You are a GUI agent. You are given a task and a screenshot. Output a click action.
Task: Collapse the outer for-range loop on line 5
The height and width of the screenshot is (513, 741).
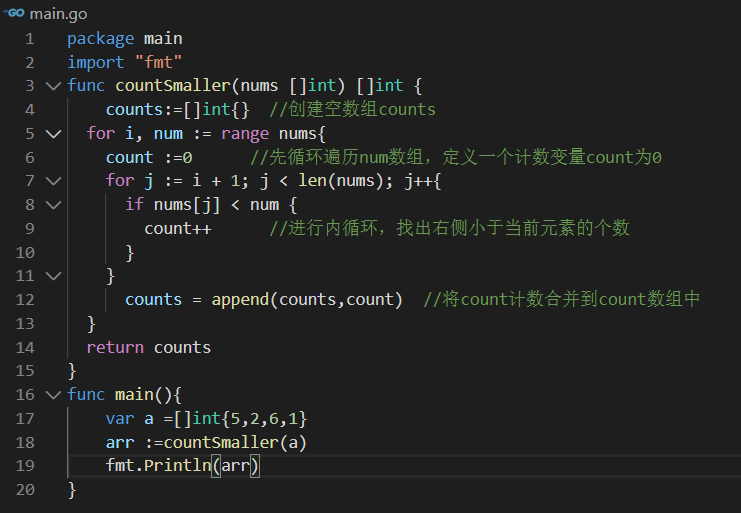tap(53, 134)
